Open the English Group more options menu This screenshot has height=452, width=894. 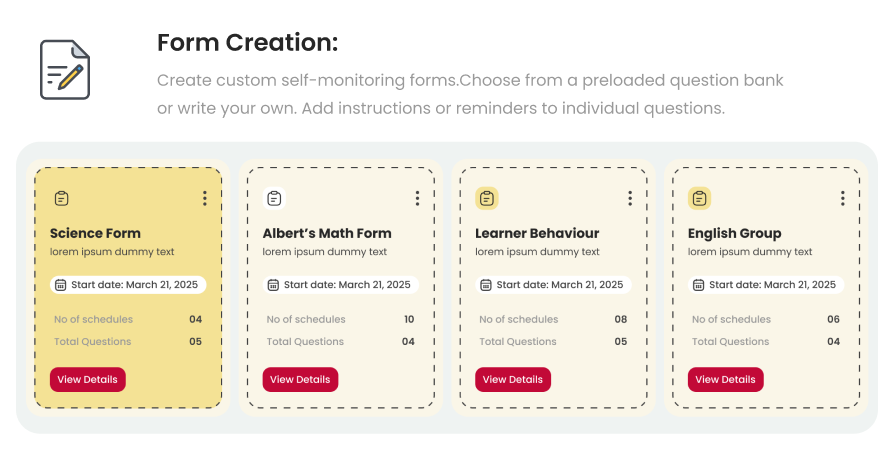843,198
